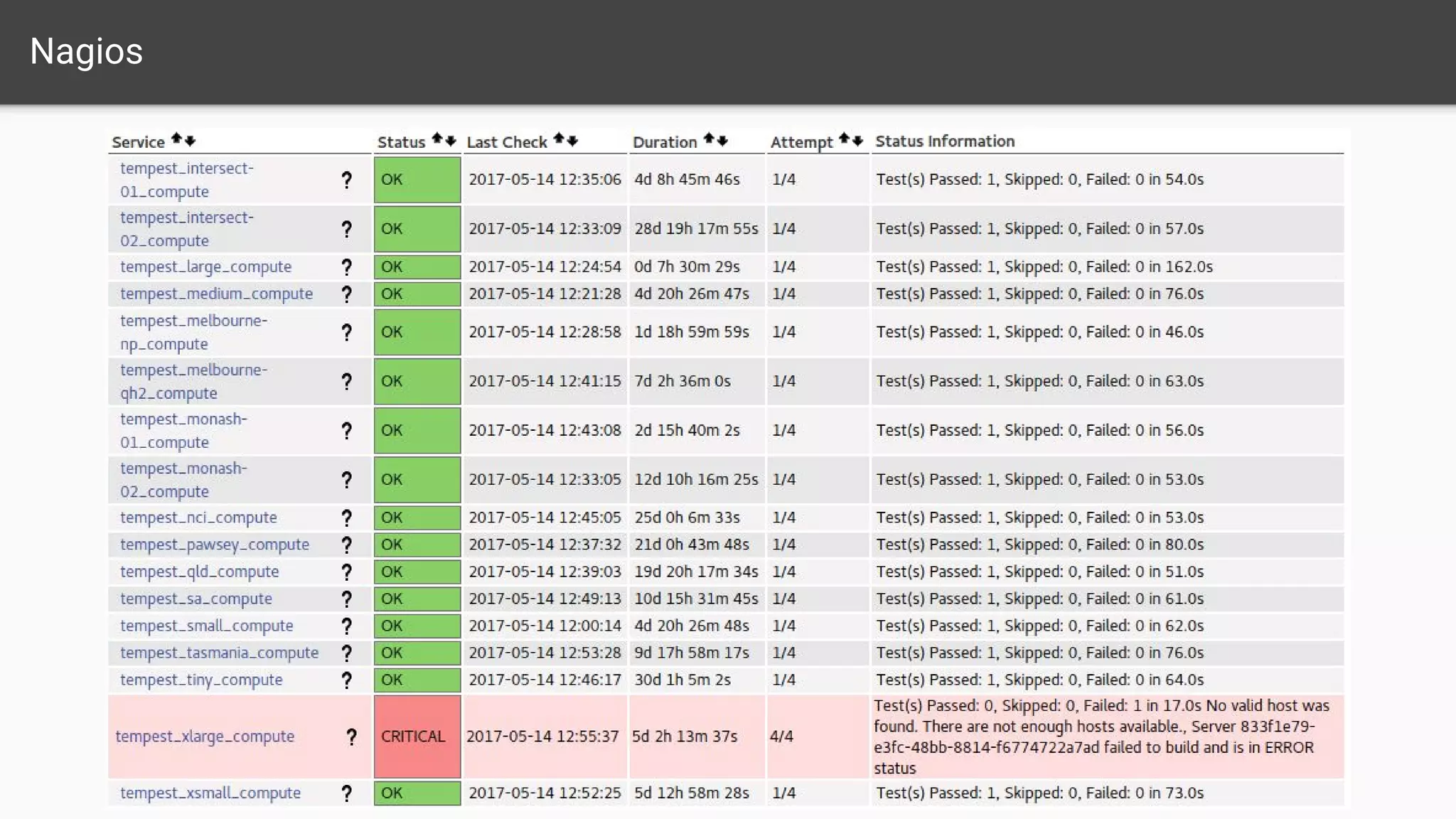This screenshot has width=1456, height=819.
Task: Open the tempest_sa_compute service link
Action: [196, 599]
